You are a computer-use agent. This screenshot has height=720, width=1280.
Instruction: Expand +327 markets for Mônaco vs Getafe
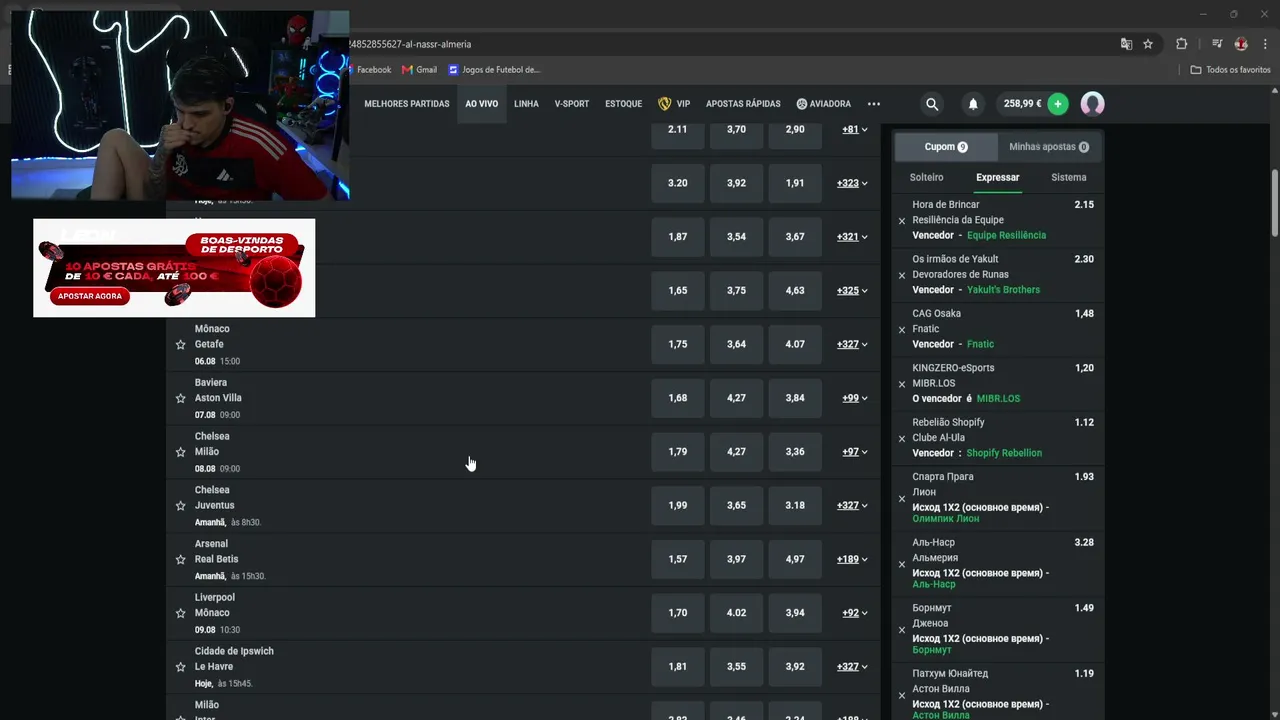[x=852, y=344]
